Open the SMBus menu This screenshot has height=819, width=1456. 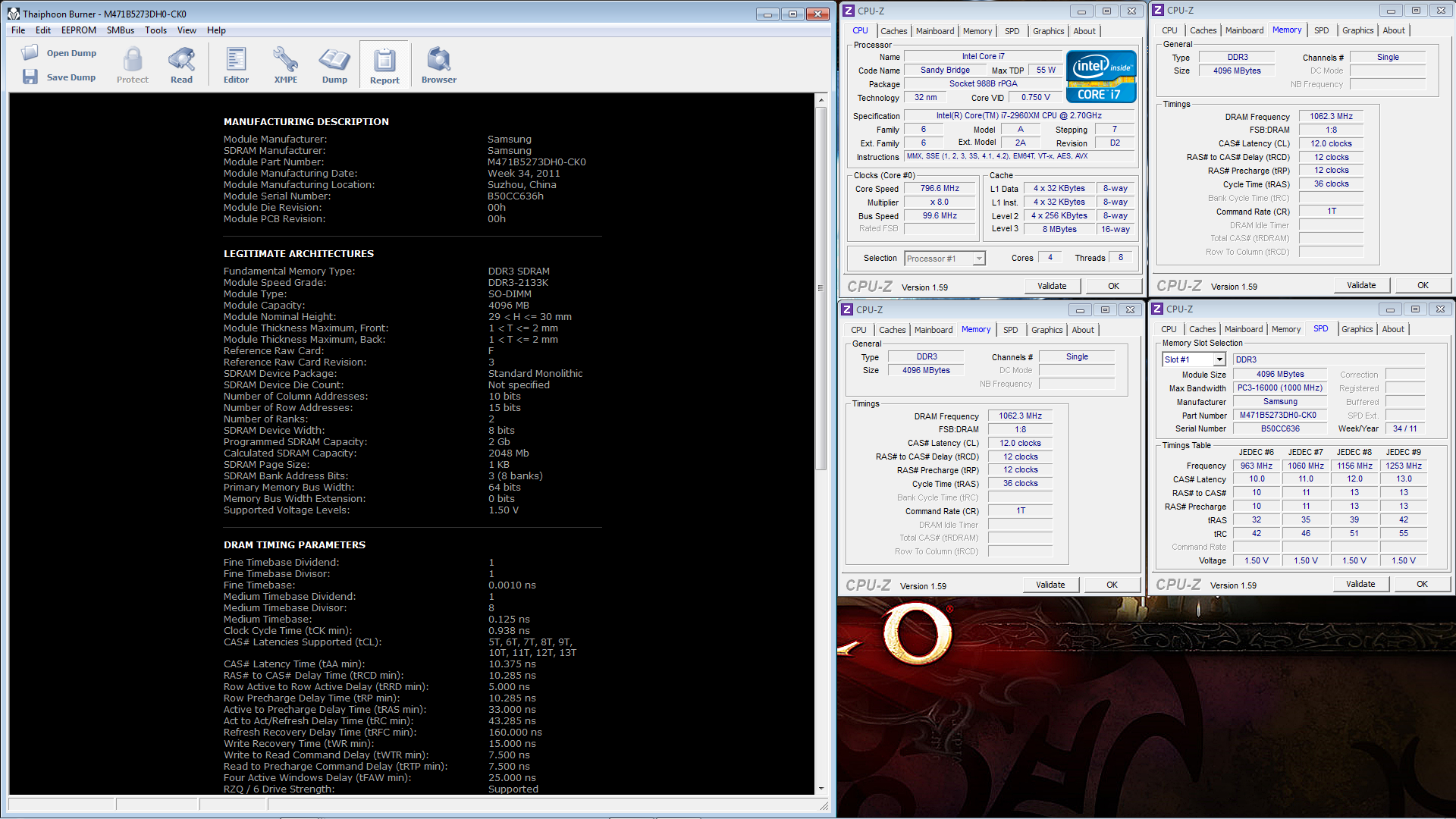coord(121,30)
